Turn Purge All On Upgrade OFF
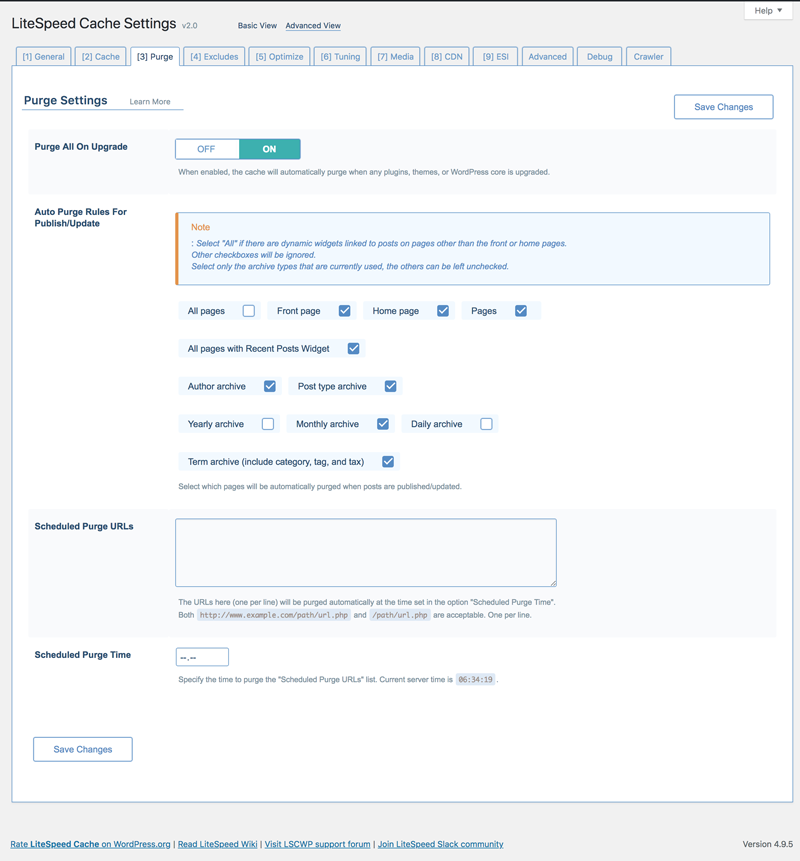This screenshot has width=800, height=861. [207, 149]
